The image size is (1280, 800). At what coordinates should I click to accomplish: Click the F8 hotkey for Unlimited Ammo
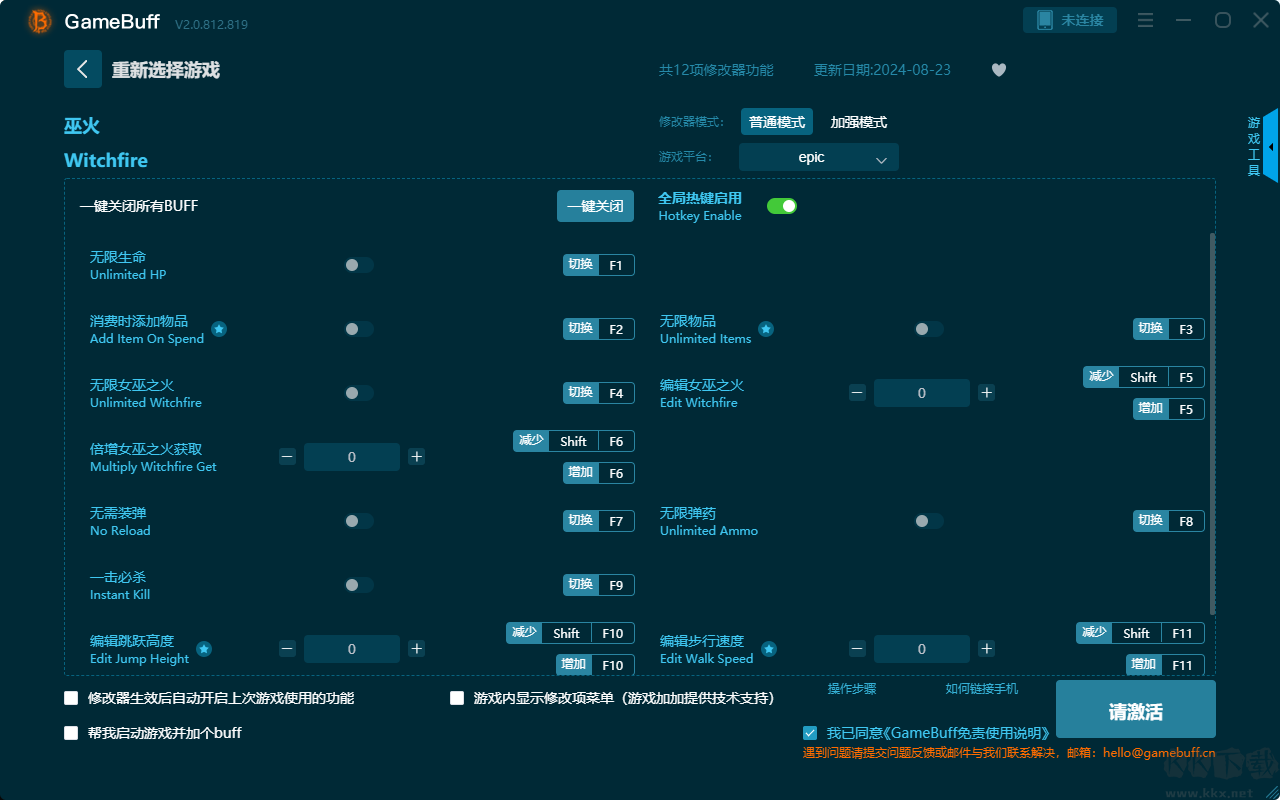pyautogui.click(x=1169, y=521)
